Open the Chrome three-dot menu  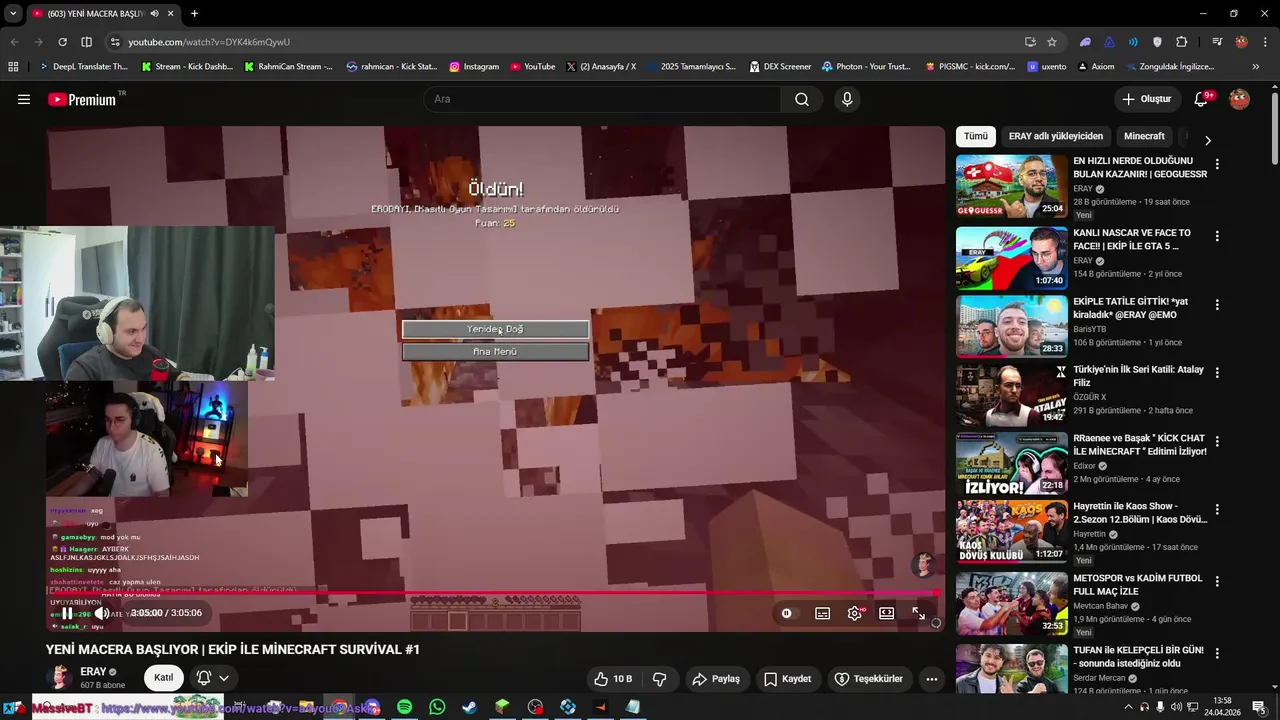[1264, 42]
